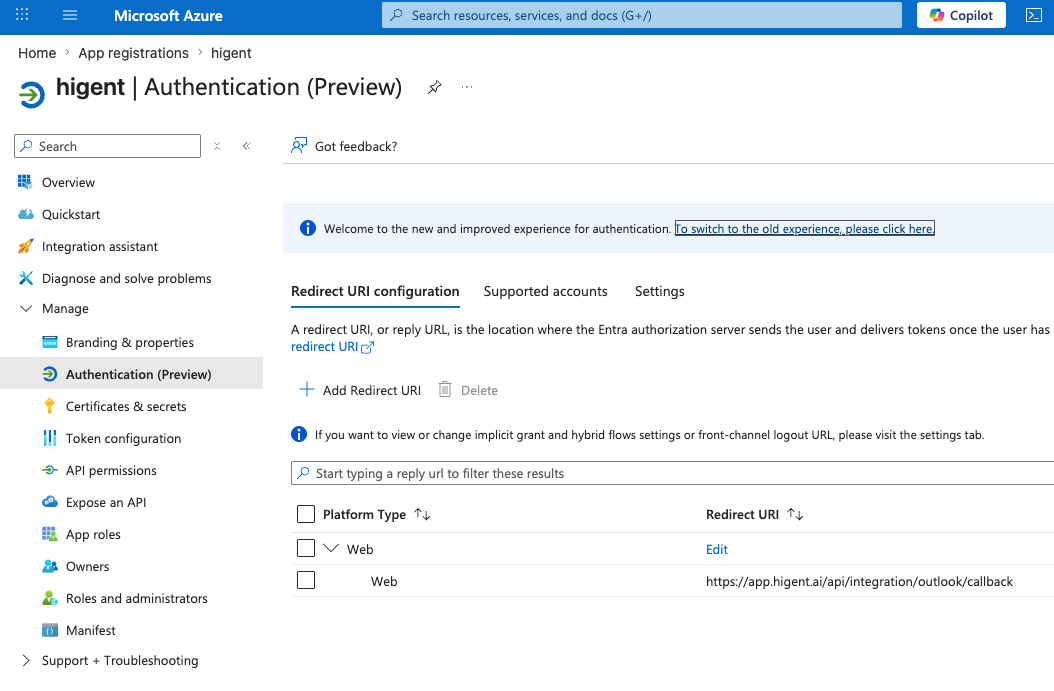Click the Got feedback? text button
Viewport: 1054px width, 691px height.
tap(356, 147)
